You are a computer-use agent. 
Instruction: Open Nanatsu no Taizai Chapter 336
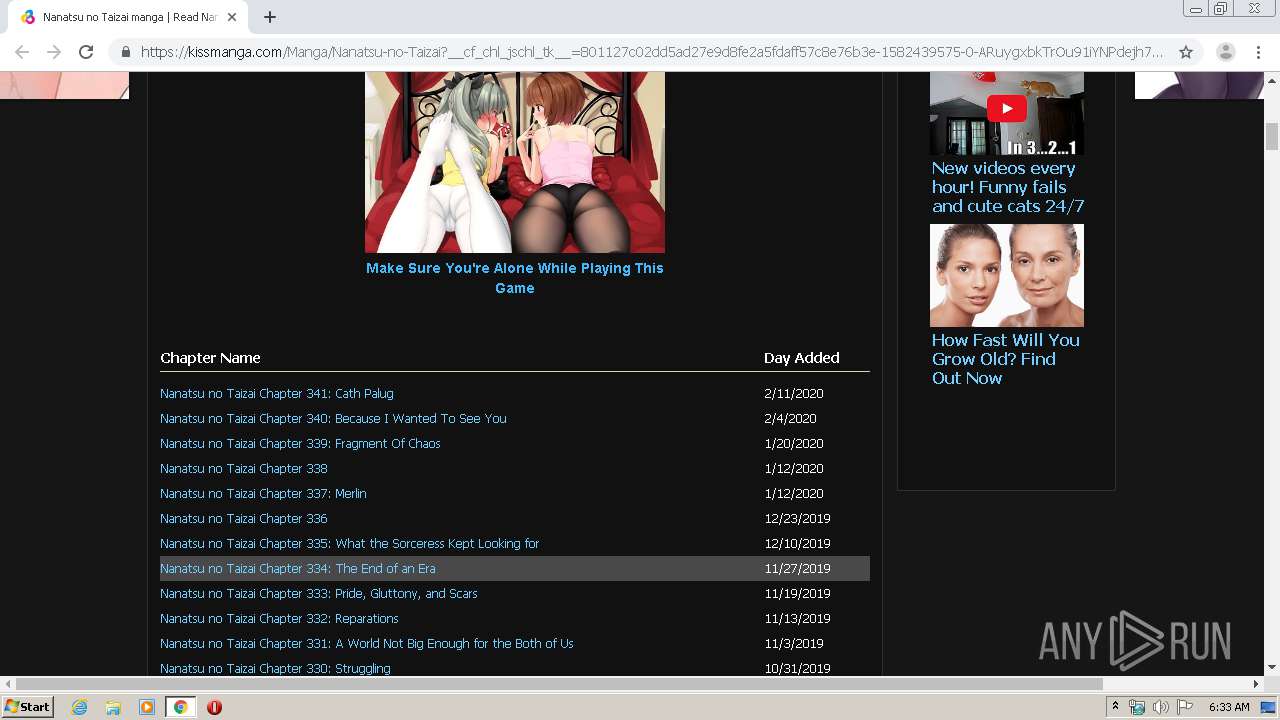[x=244, y=519]
